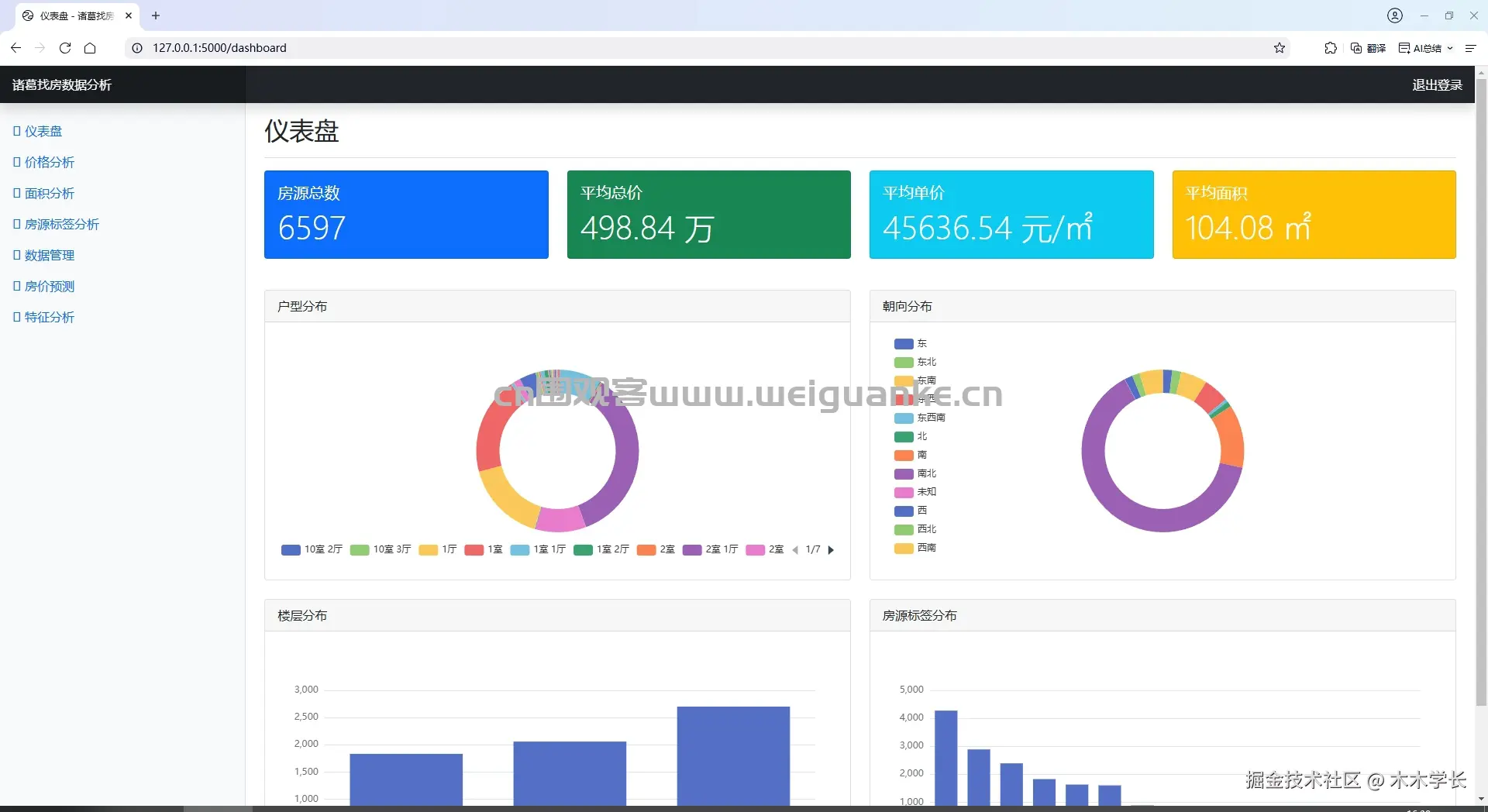Toggle the 1室 2厅 legend entry
The image size is (1488, 812).
click(x=601, y=549)
